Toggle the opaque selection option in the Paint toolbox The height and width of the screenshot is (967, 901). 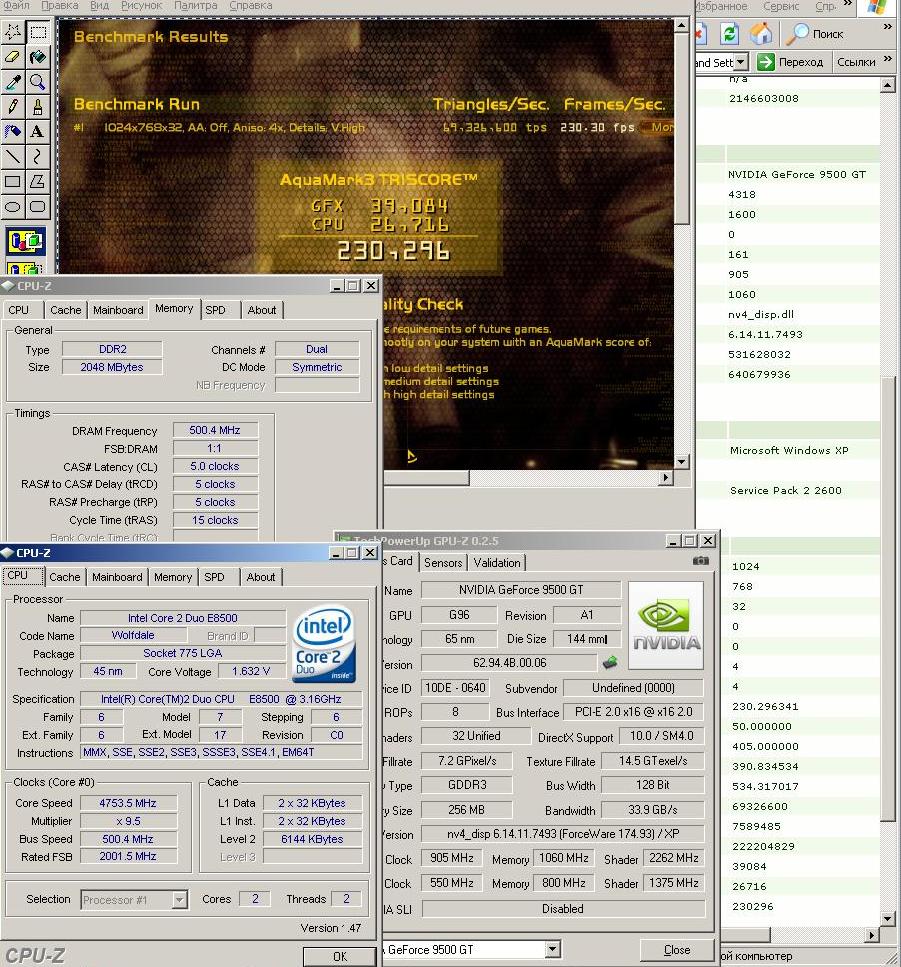tap(25, 241)
